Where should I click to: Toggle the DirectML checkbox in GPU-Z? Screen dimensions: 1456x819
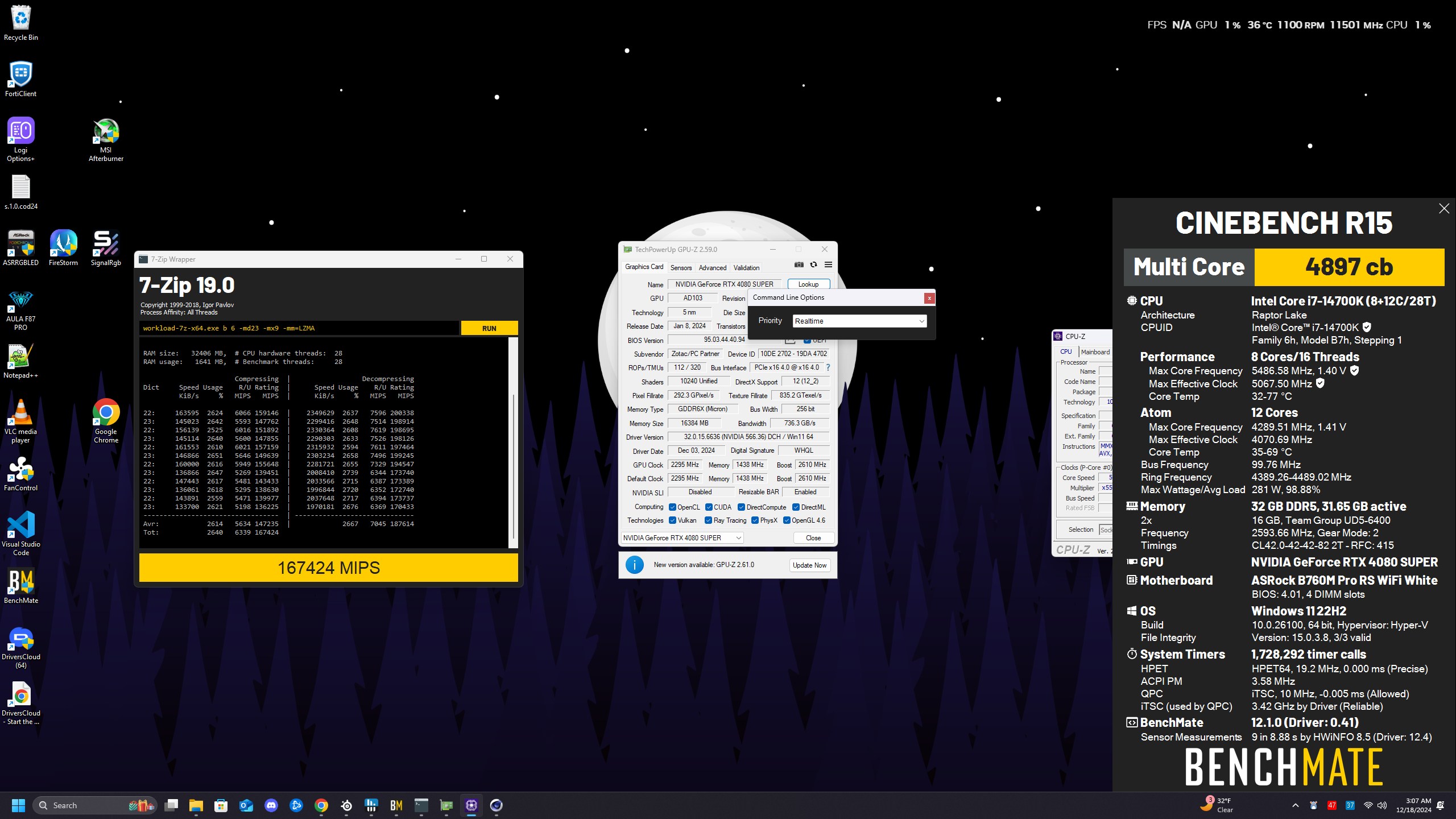796,507
